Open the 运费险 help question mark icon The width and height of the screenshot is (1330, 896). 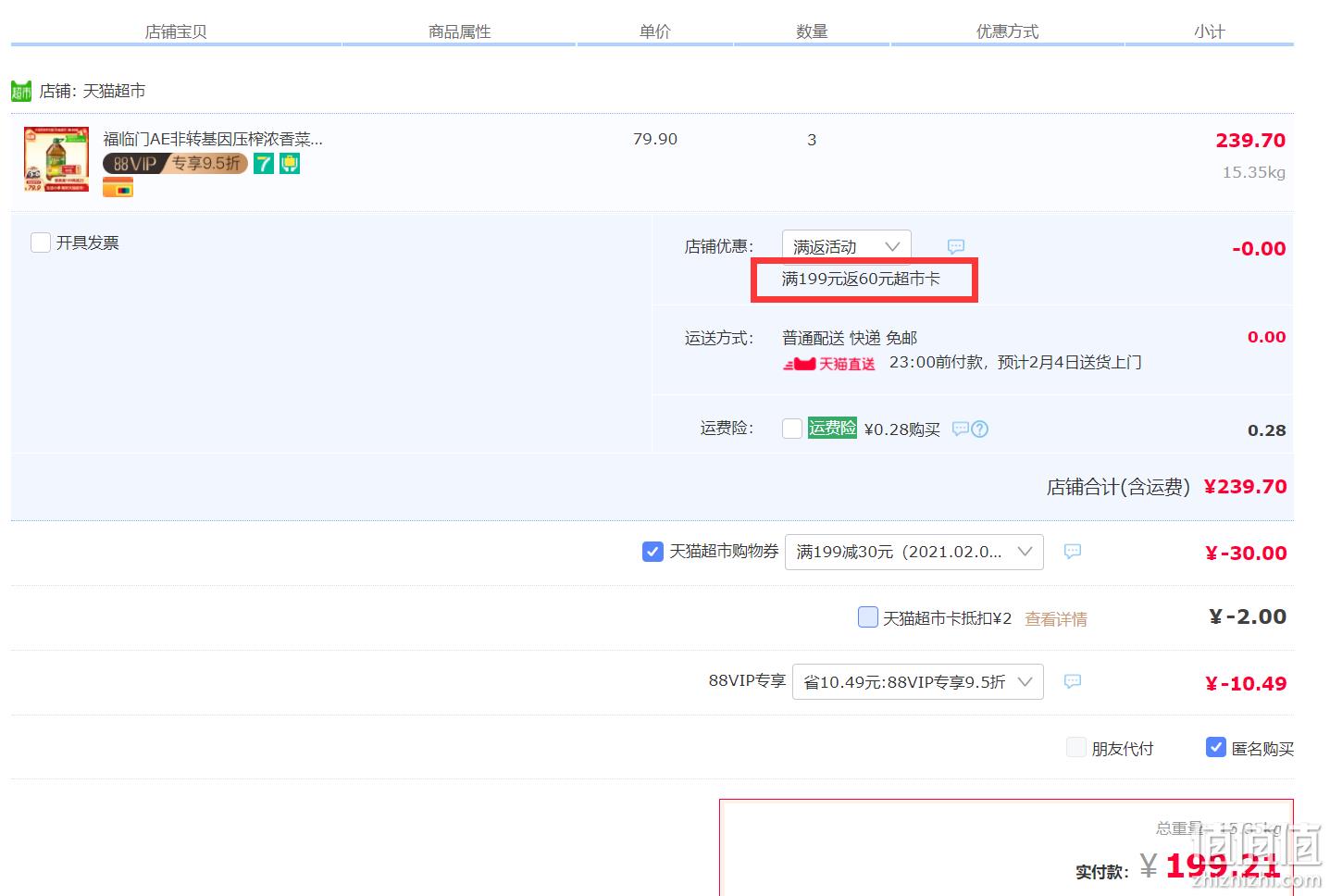point(980,429)
